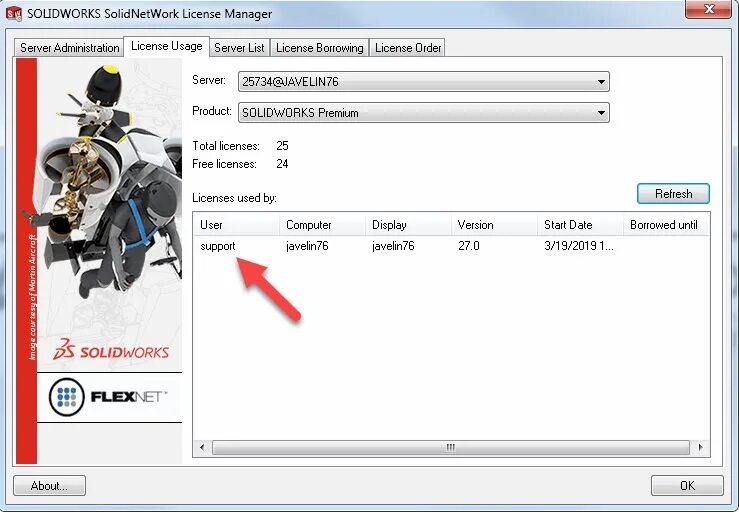Screen dimensions: 739x512
Task: Click the Total licenses value '25'
Action: tap(282, 146)
